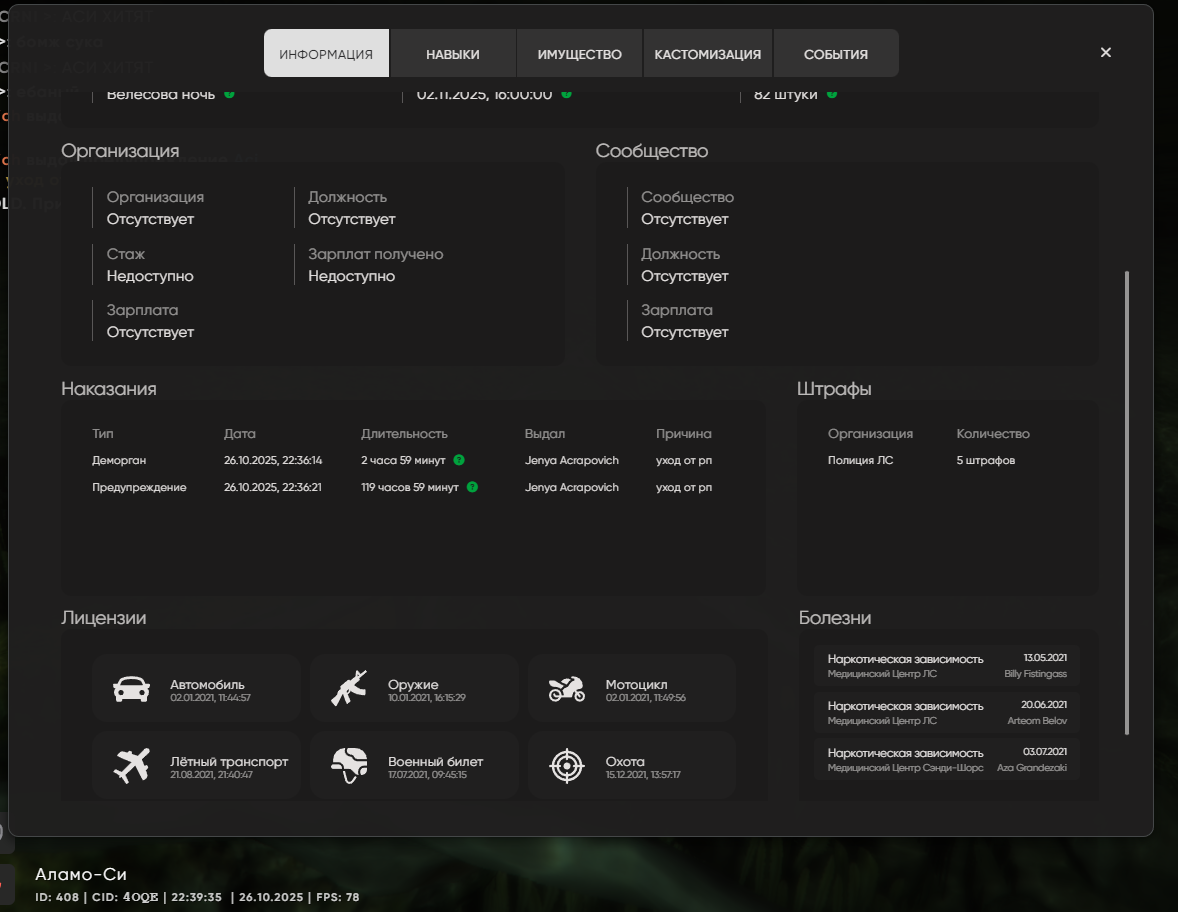Click the Полиция ЛС fines entry
This screenshot has height=912, width=1178.
(860, 461)
